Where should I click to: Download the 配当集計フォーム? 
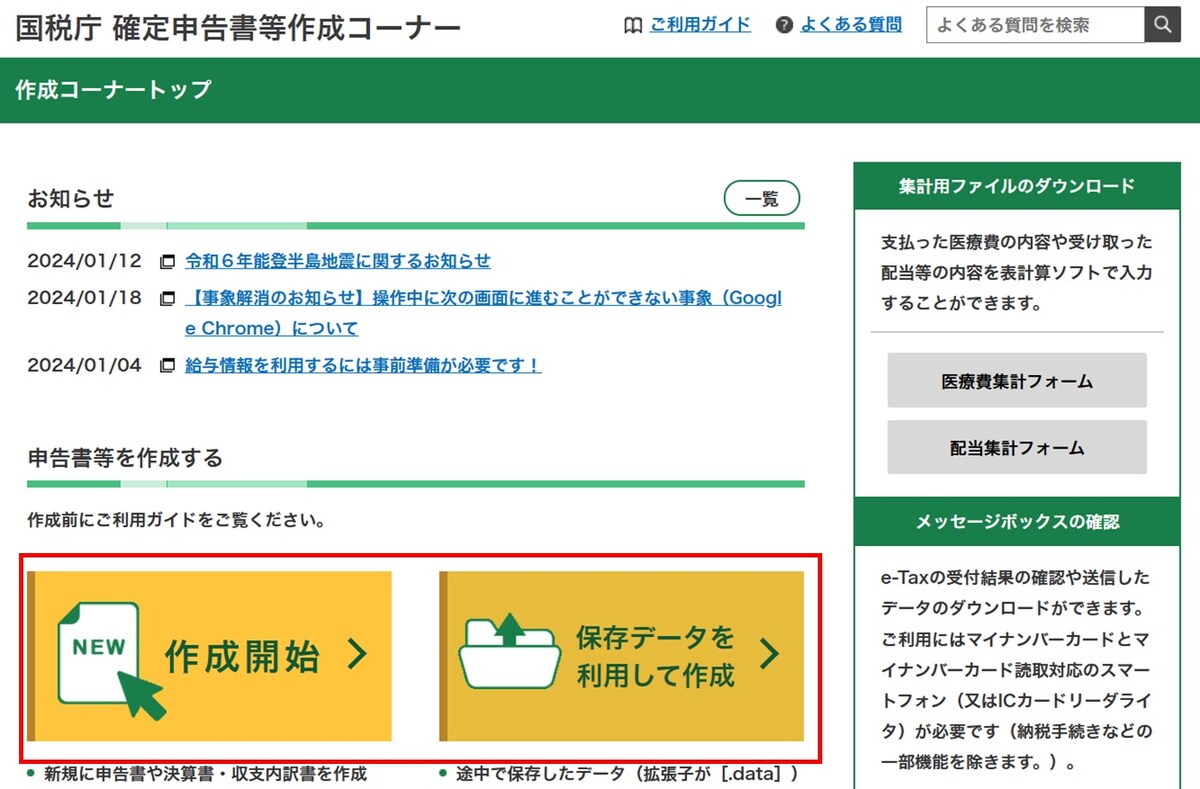click(x=1017, y=448)
